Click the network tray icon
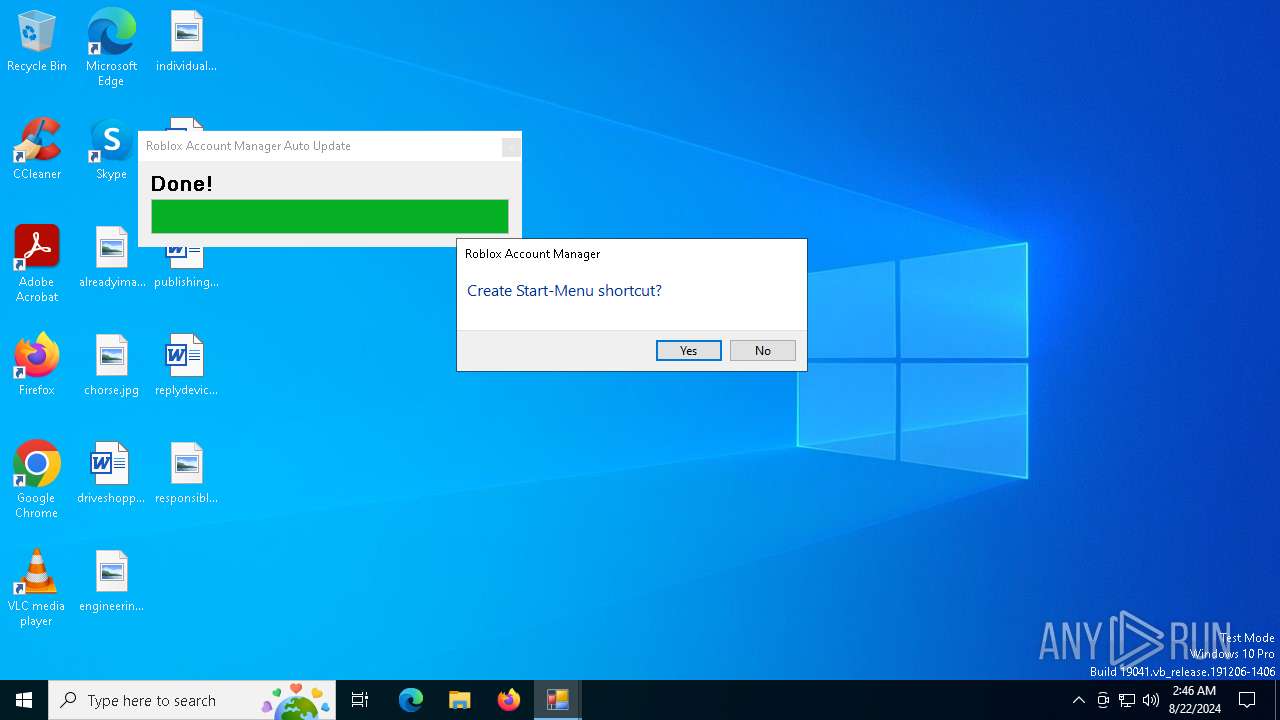The height and width of the screenshot is (720, 1280). click(x=1127, y=700)
